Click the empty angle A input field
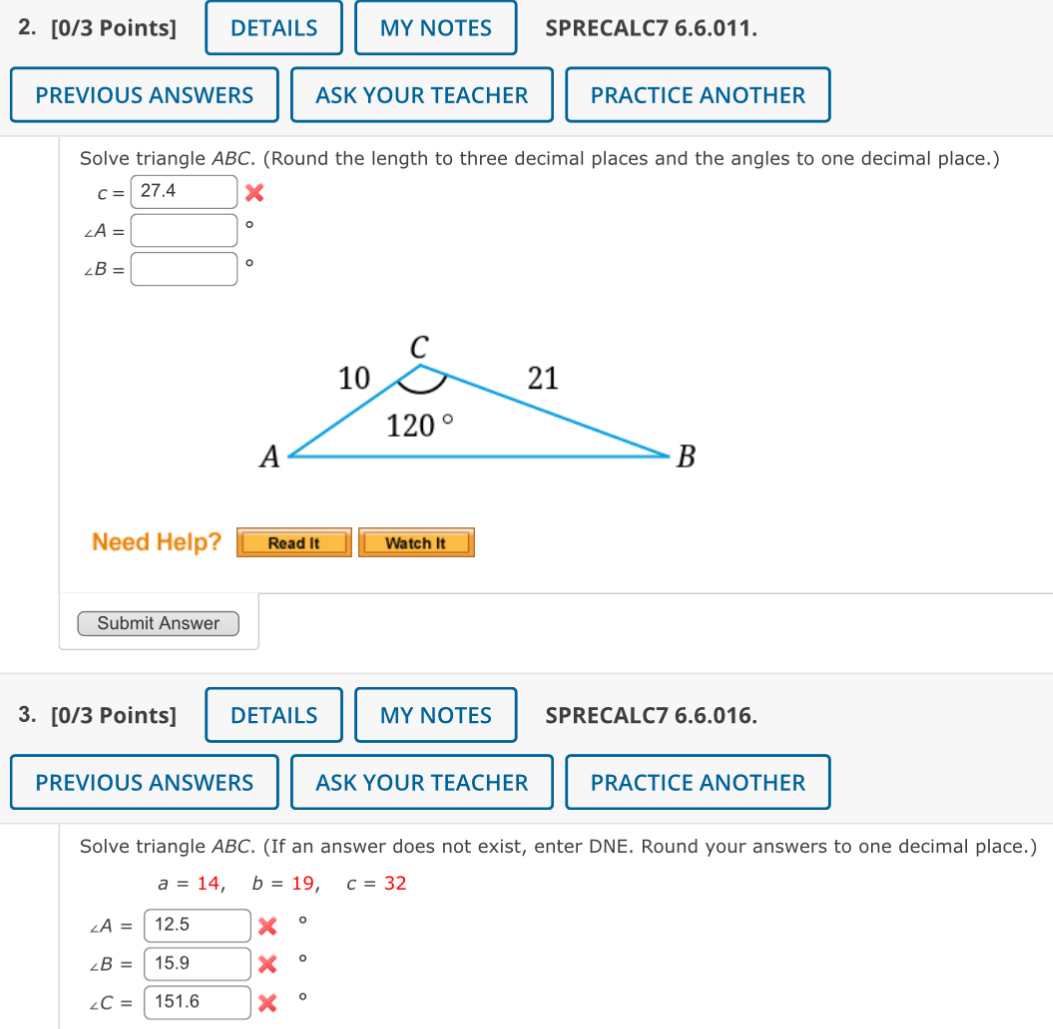The height and width of the screenshot is (1029, 1053). (183, 230)
